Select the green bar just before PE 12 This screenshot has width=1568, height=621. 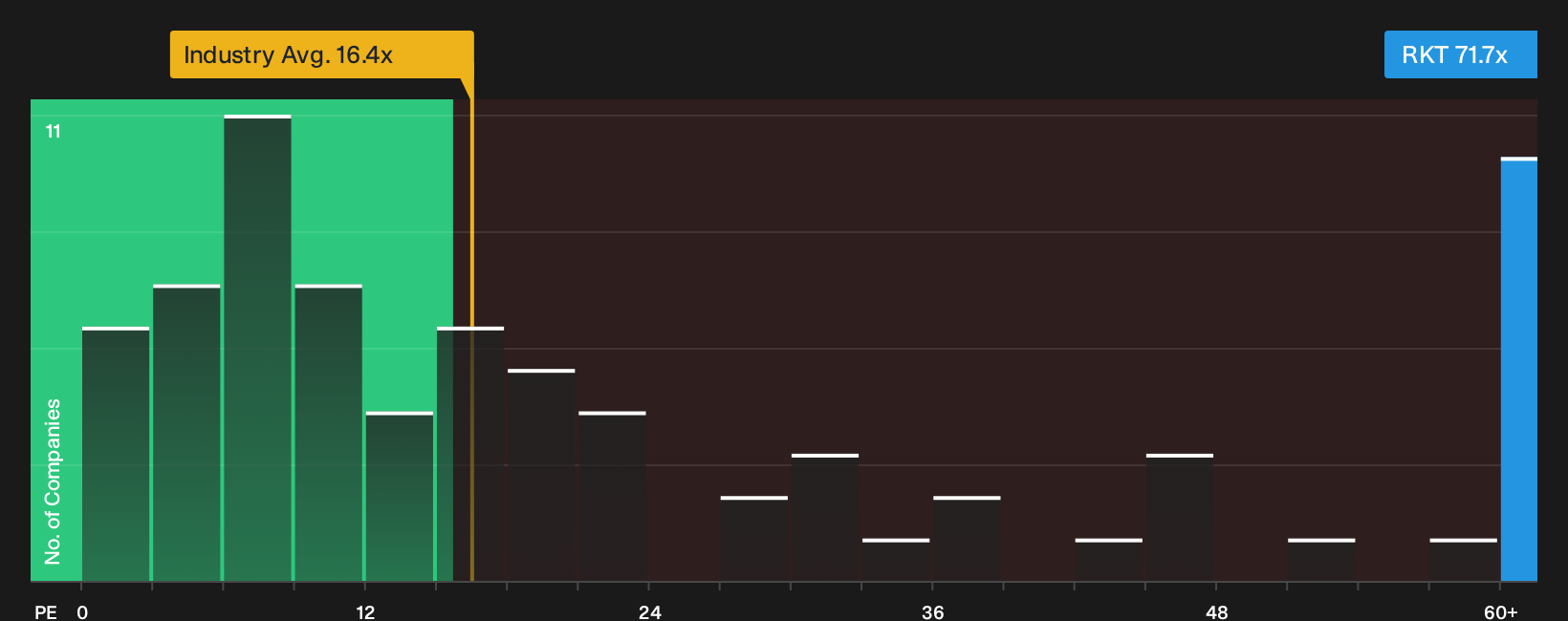[328, 433]
